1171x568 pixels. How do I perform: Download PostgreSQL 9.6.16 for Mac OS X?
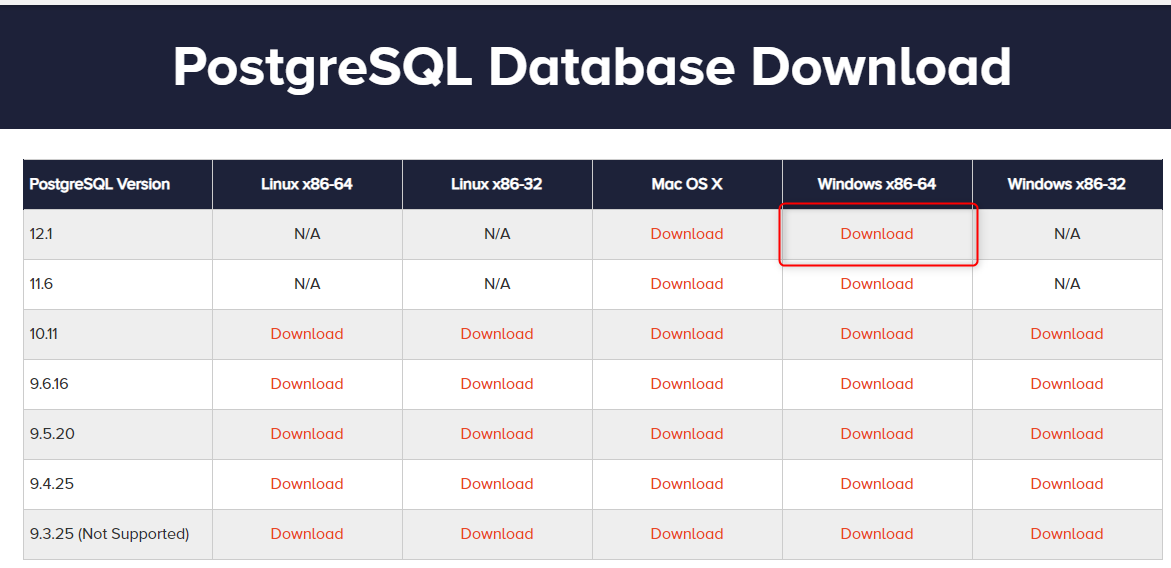pyautogui.click(x=686, y=384)
